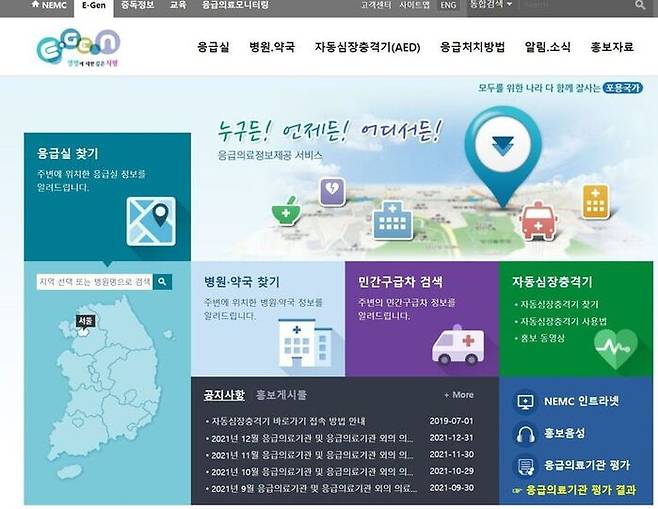The width and height of the screenshot is (658, 509).
Task: Open the 병원·약국 찾기 tile
Action: pyautogui.click(x=268, y=318)
